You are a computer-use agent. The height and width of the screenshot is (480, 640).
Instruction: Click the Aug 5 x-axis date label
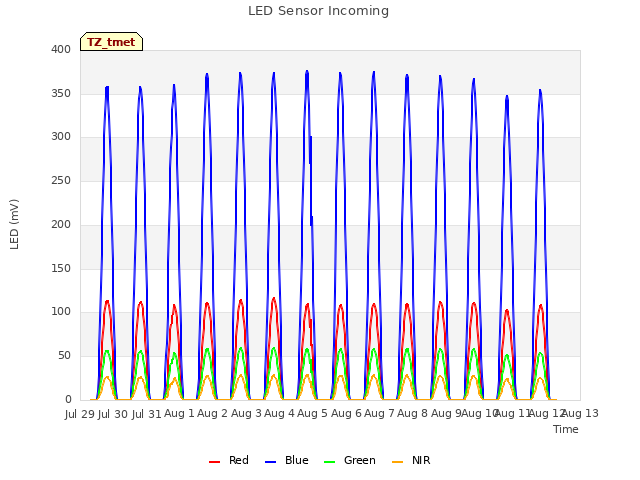pos(312,414)
